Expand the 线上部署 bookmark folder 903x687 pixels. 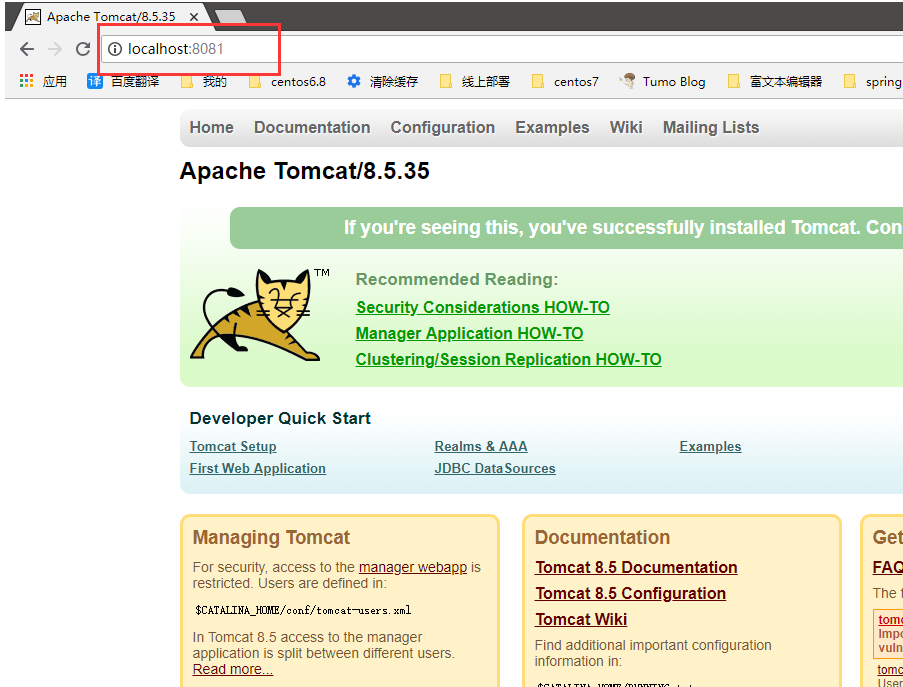click(x=475, y=81)
